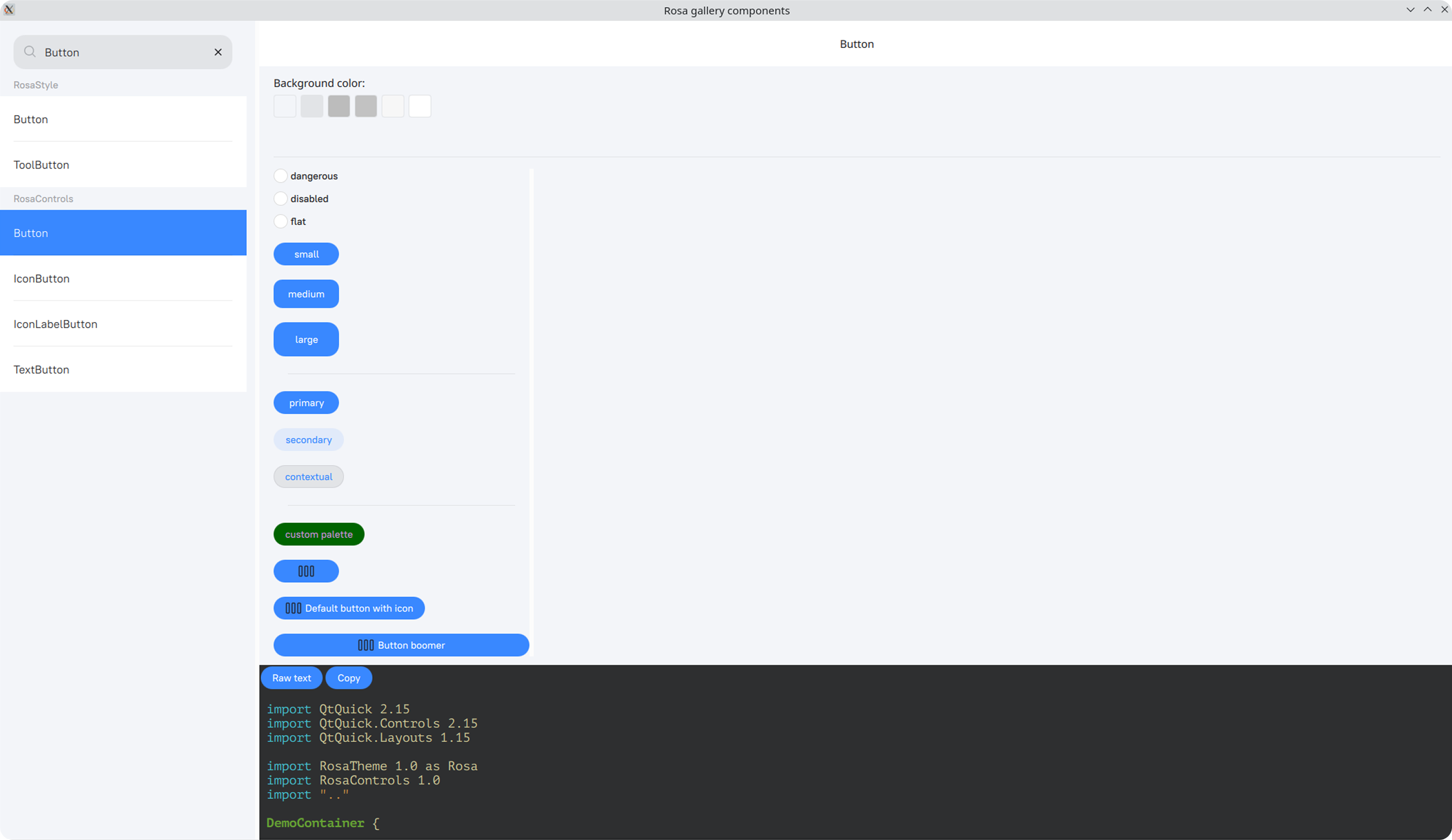The height and width of the screenshot is (840, 1452).
Task: Click import RosaControls 1.0 code line
Action: 353,780
